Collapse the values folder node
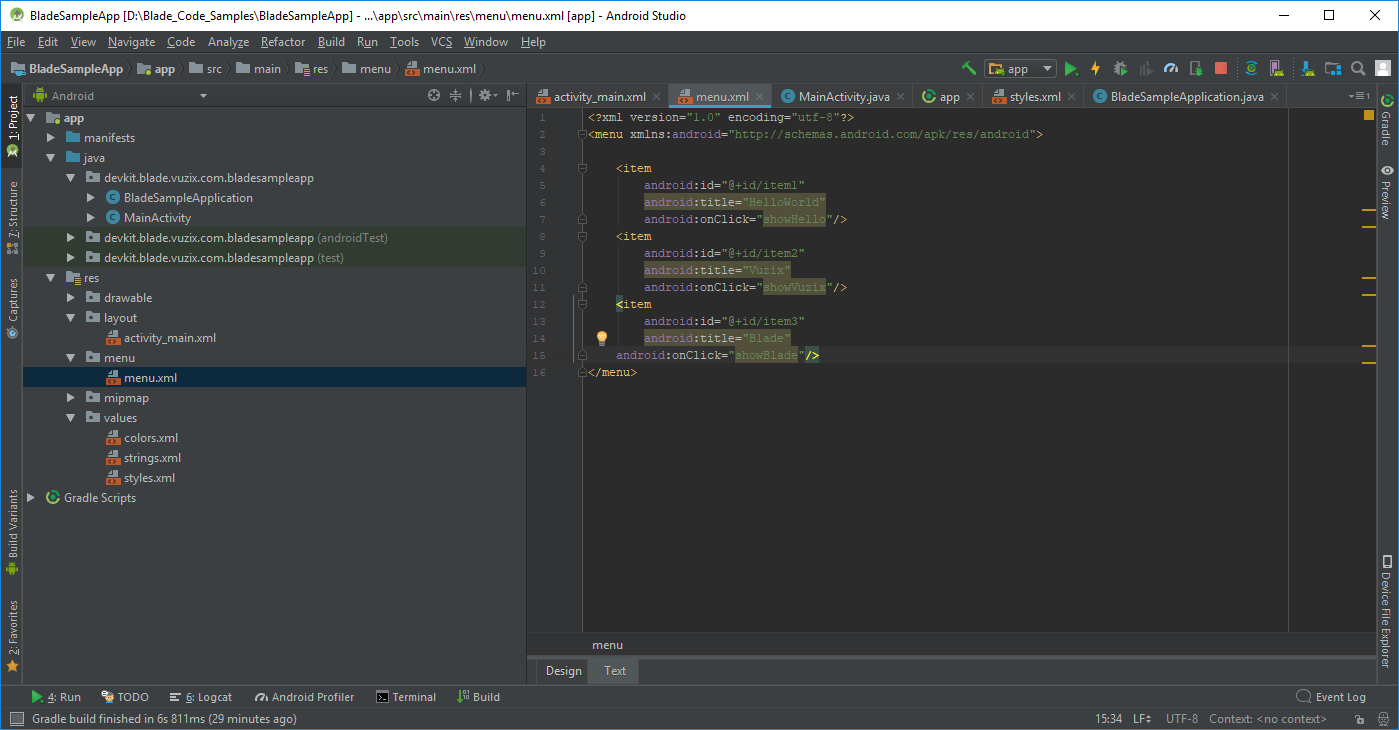This screenshot has height=730, width=1399. coord(71,418)
